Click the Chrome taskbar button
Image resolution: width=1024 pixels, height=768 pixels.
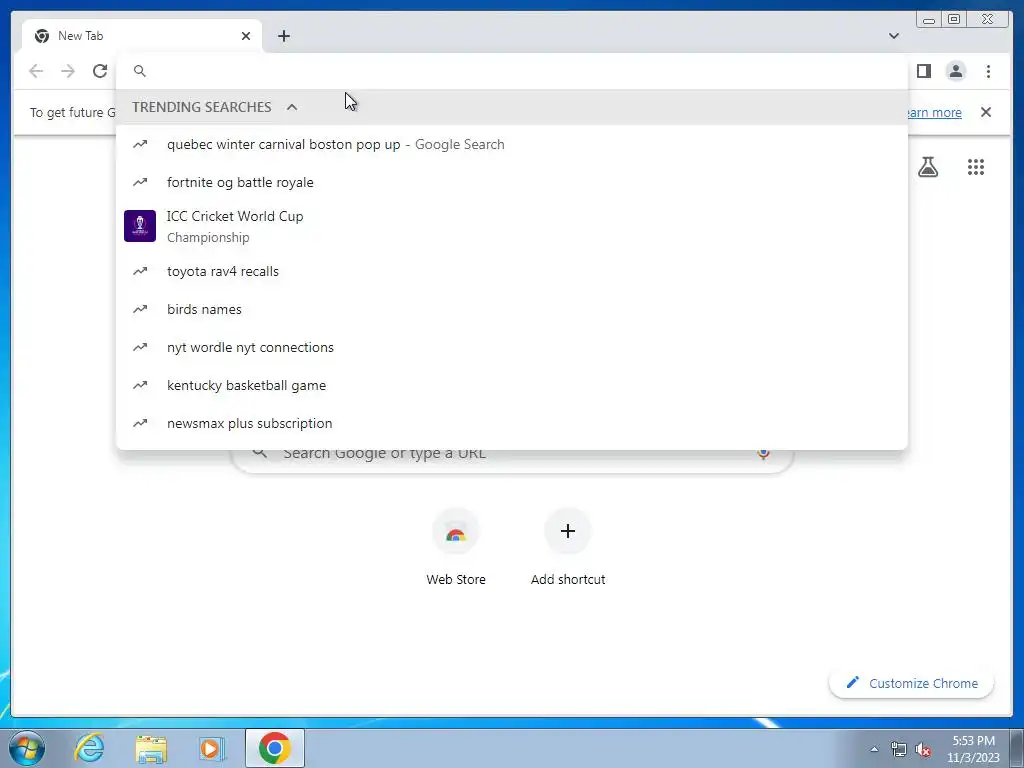click(275, 748)
